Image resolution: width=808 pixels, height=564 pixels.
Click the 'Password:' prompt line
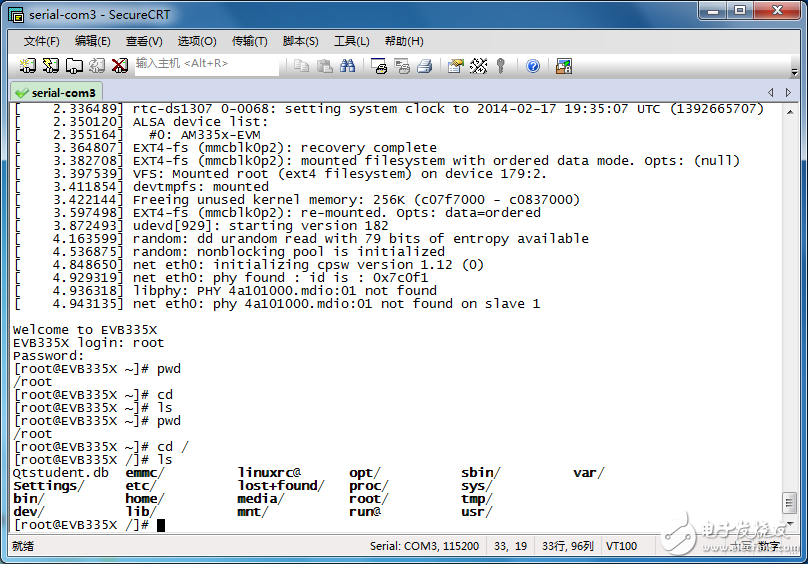click(x=48, y=356)
